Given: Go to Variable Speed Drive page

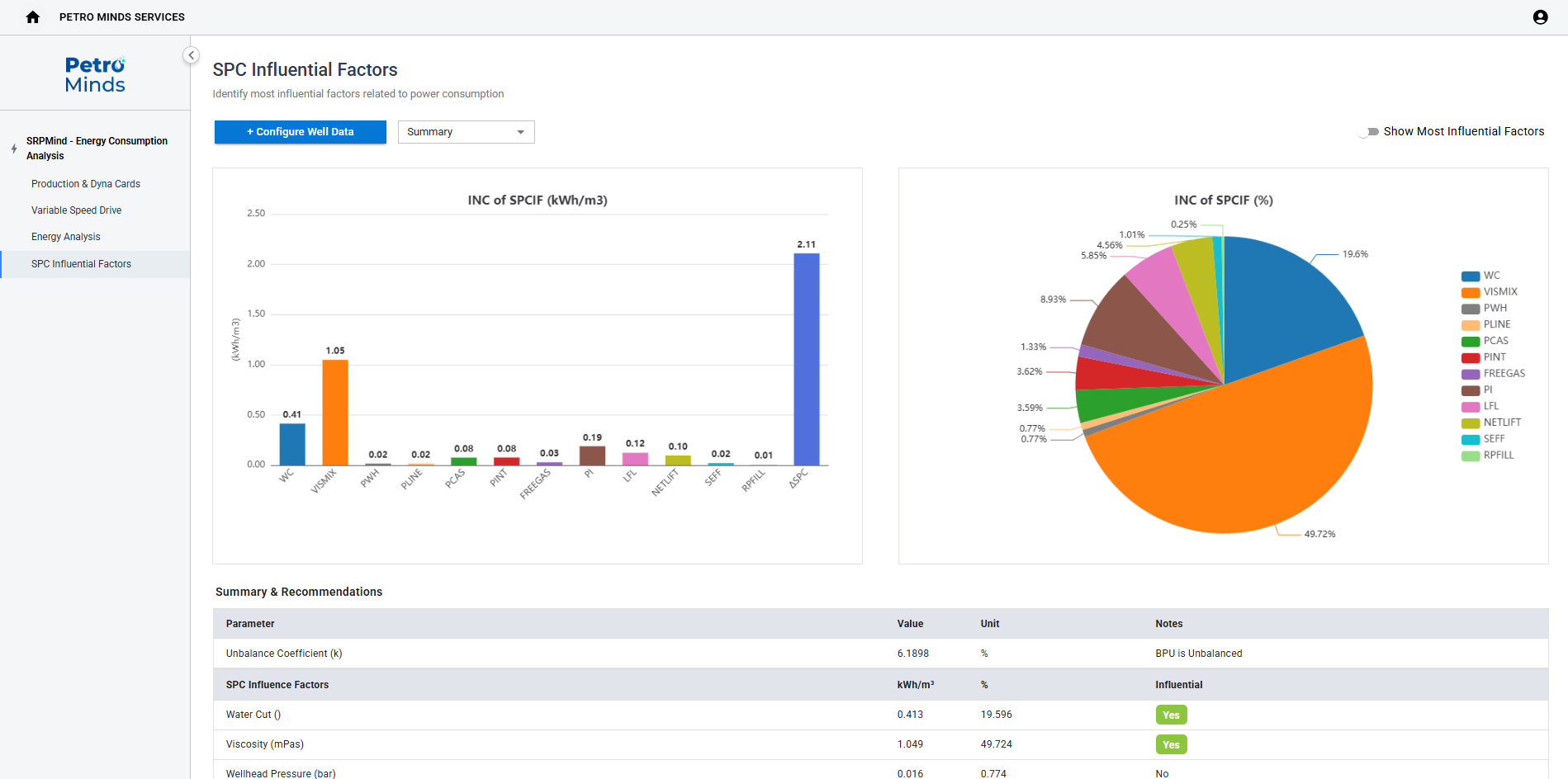Looking at the screenshot, I should tap(77, 210).
